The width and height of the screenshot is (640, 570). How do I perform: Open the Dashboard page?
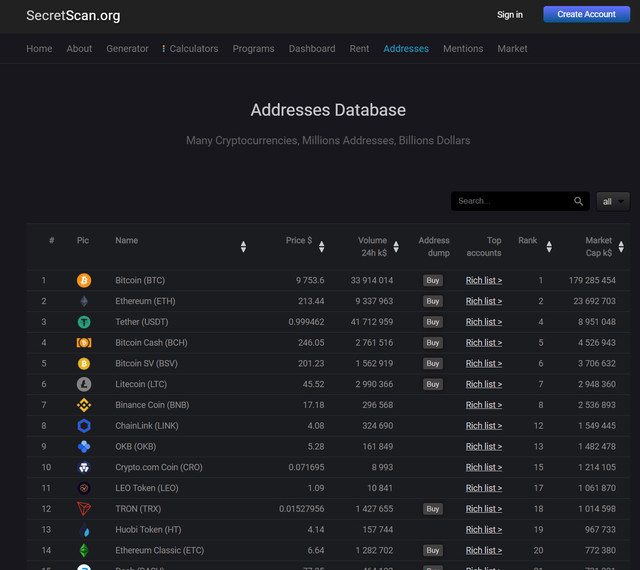point(312,49)
